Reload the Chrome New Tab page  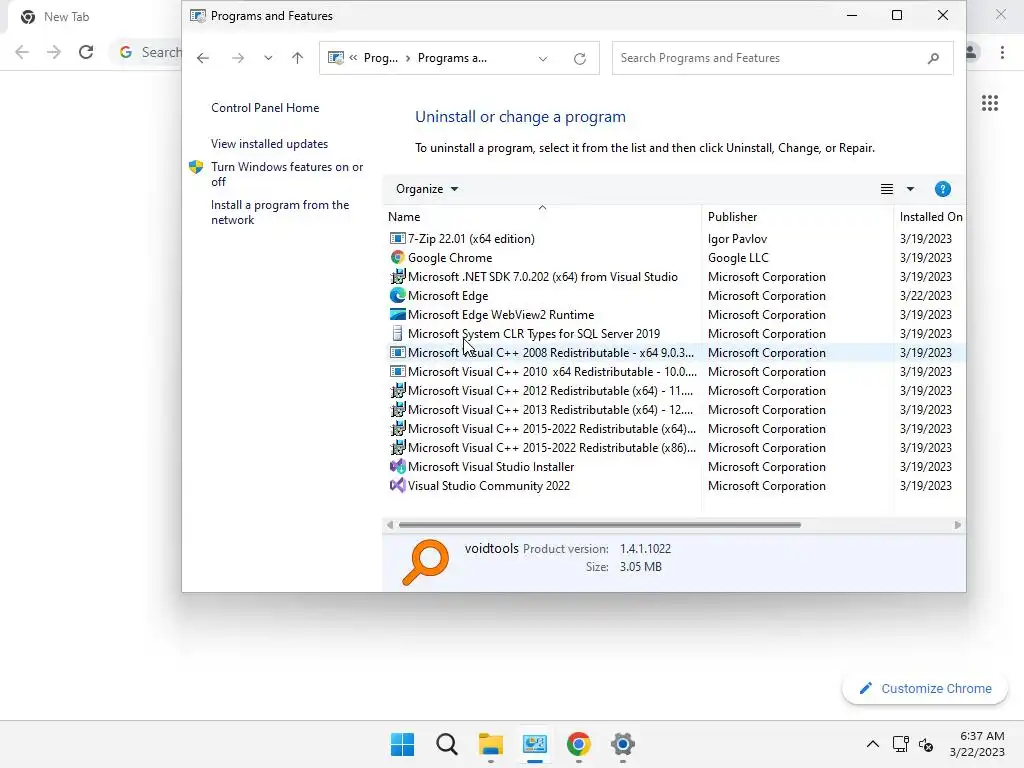pos(86,52)
